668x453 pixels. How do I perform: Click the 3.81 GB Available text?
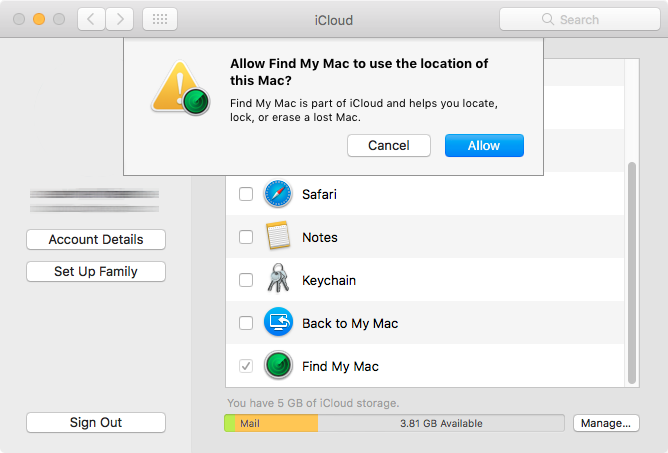coord(441,423)
